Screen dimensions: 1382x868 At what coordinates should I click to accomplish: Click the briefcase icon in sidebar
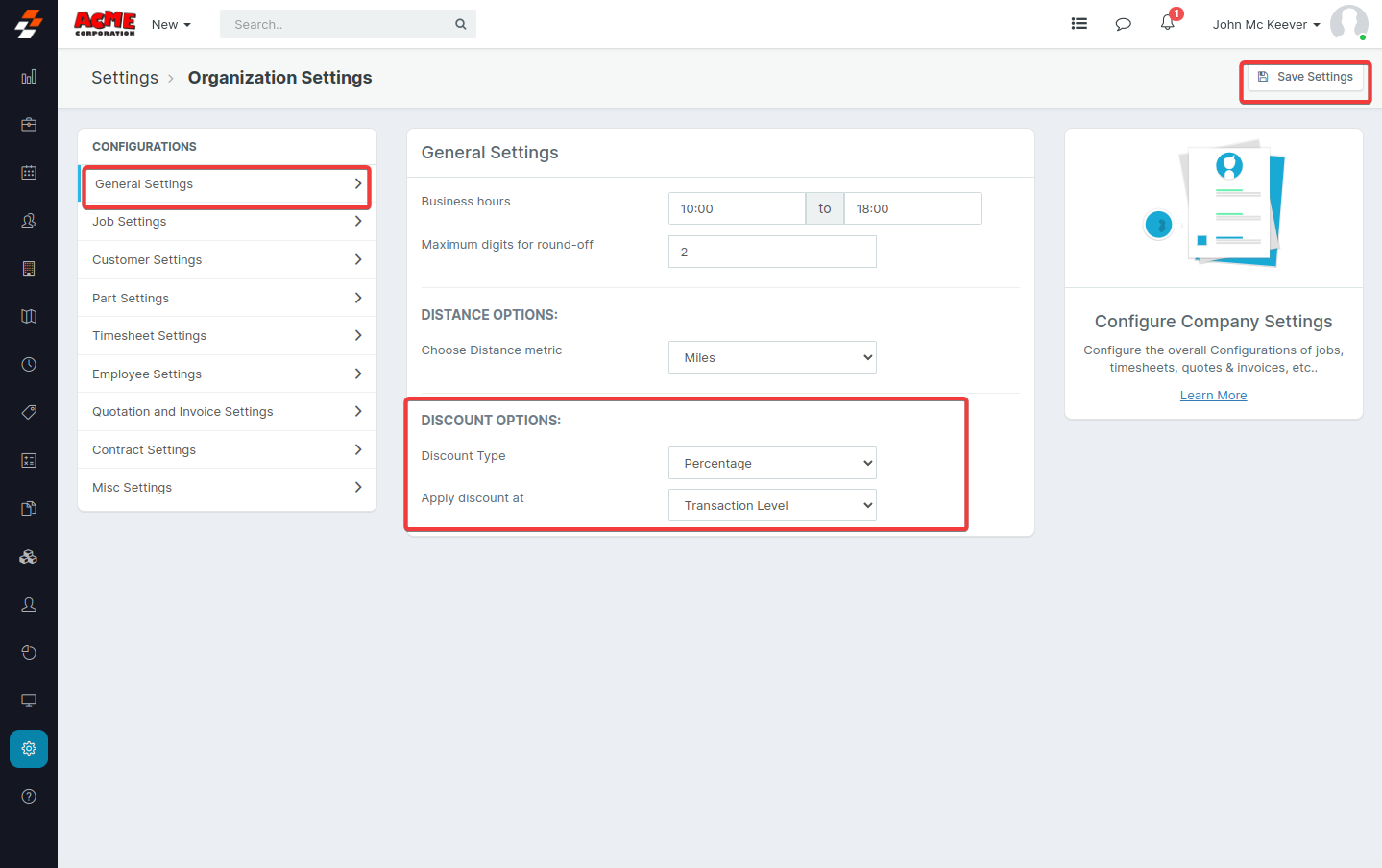[29, 125]
